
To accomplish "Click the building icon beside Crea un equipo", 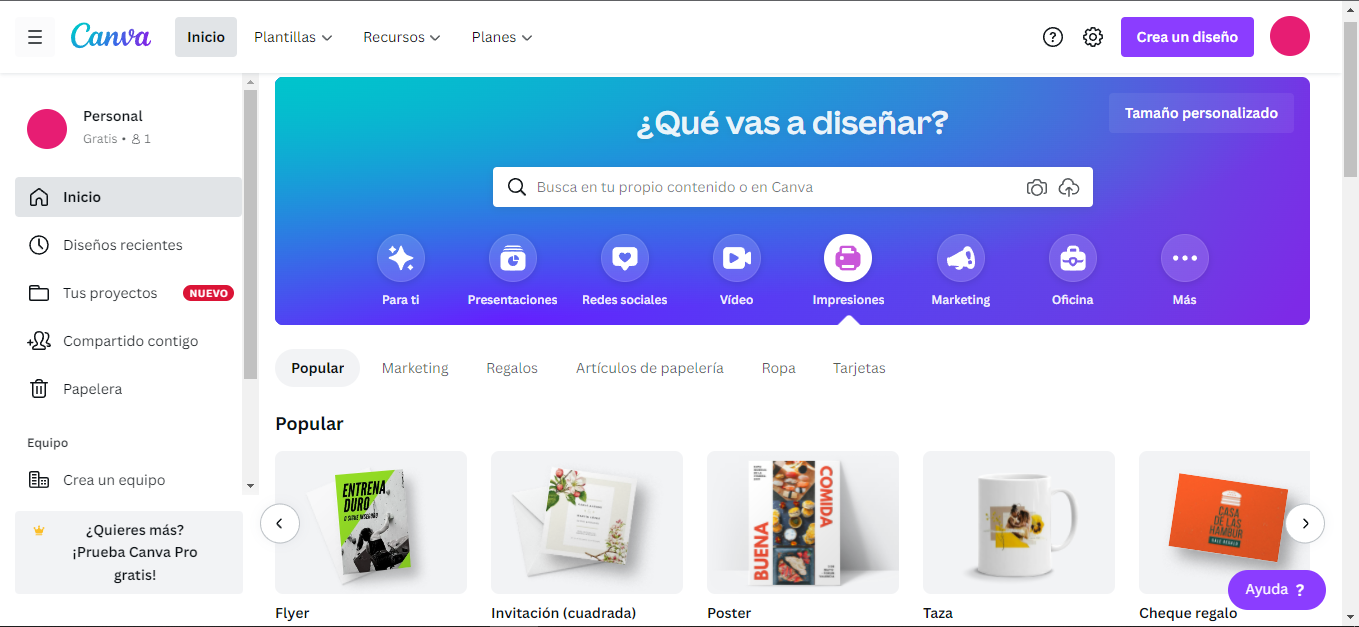I will click(x=39, y=480).
